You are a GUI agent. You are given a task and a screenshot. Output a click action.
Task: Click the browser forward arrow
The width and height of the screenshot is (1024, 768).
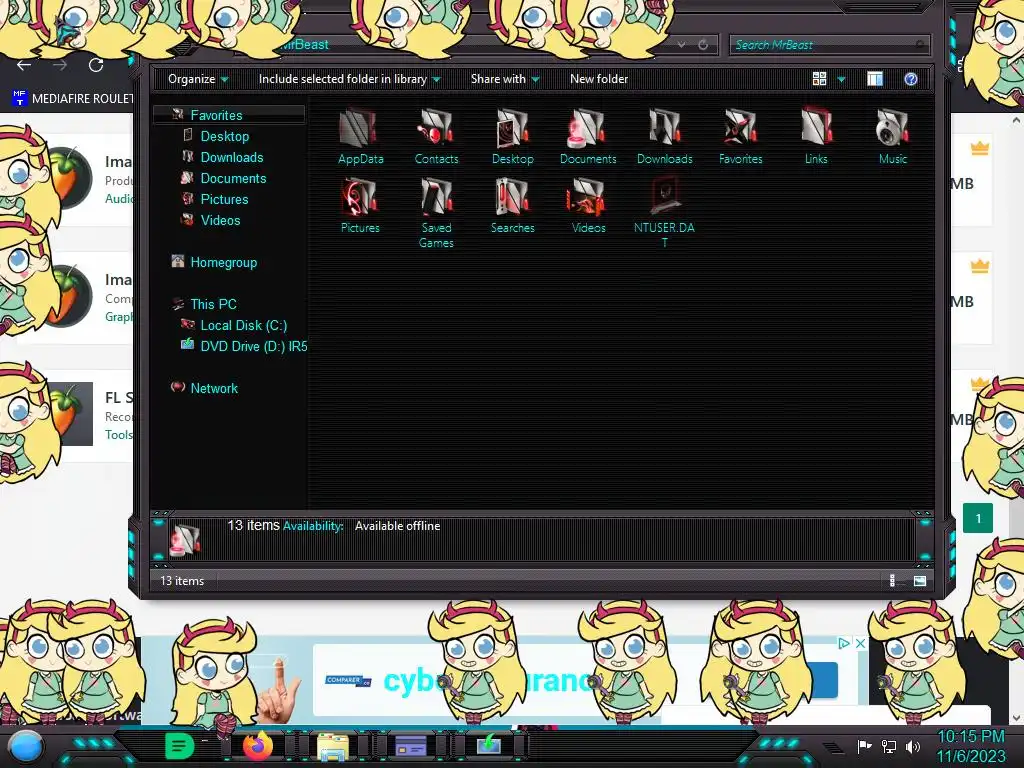pyautogui.click(x=60, y=65)
